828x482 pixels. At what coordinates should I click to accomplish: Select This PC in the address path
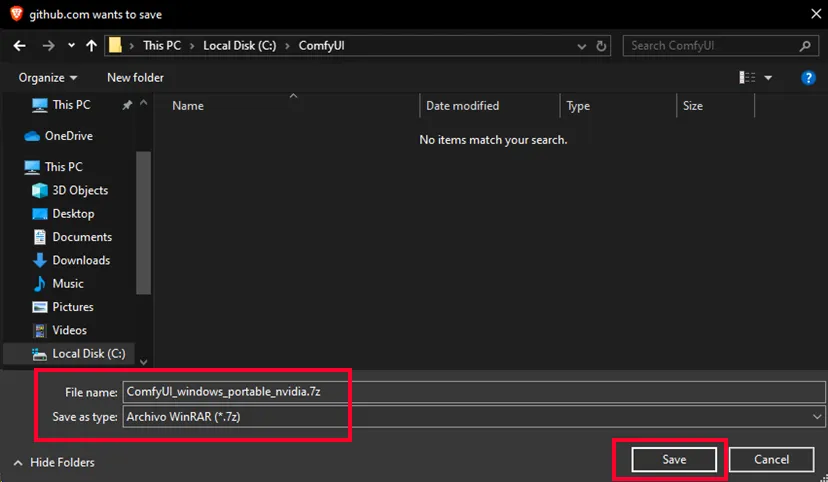(162, 46)
